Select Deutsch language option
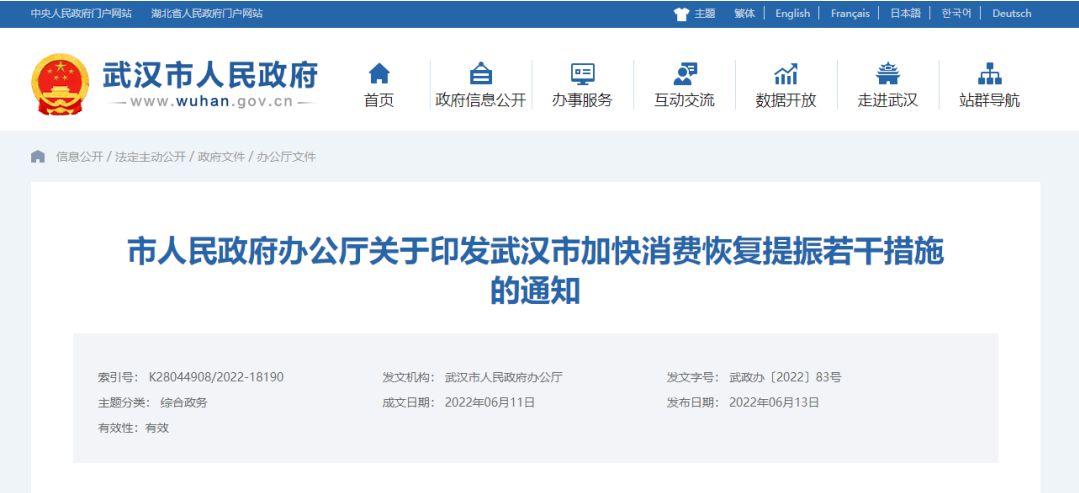The image size is (1079, 493). [1011, 14]
